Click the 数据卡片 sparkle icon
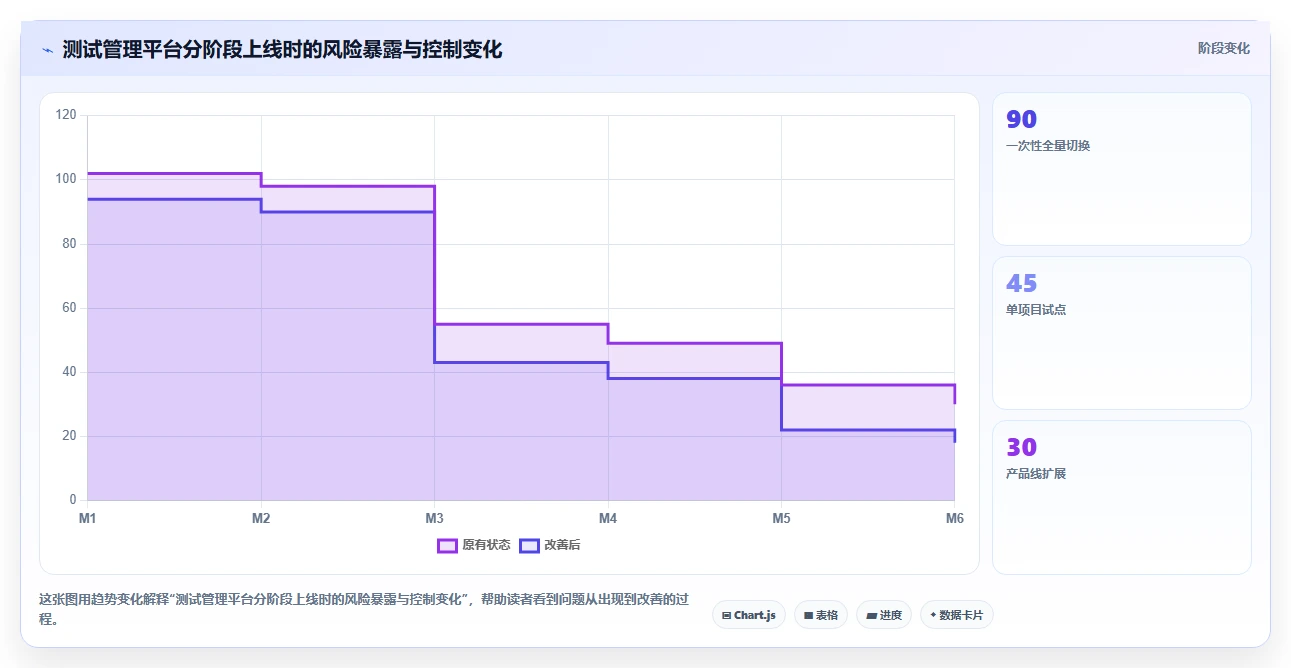The image size is (1291, 668). click(933, 615)
